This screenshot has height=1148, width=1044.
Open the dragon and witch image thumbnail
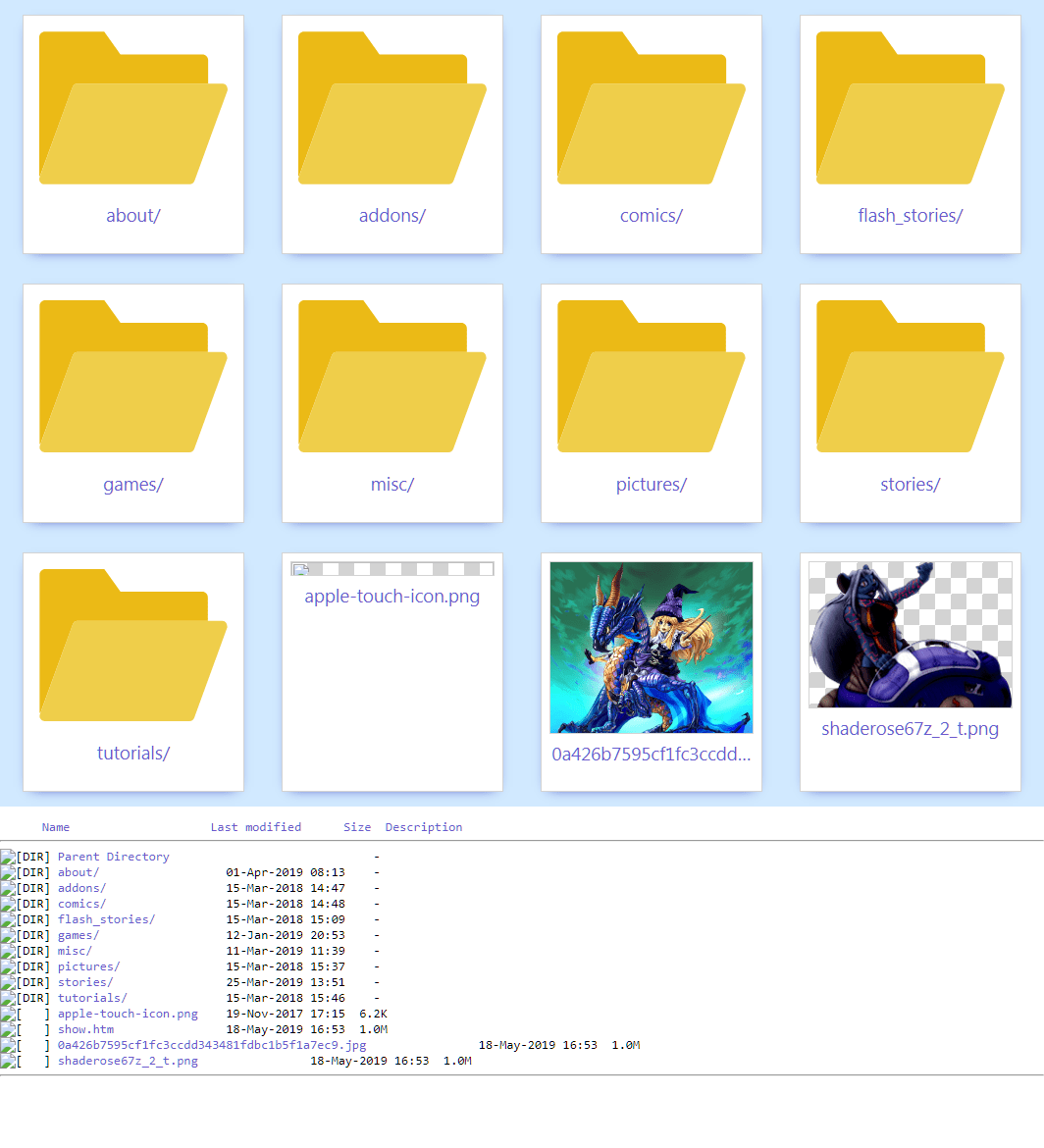click(652, 648)
